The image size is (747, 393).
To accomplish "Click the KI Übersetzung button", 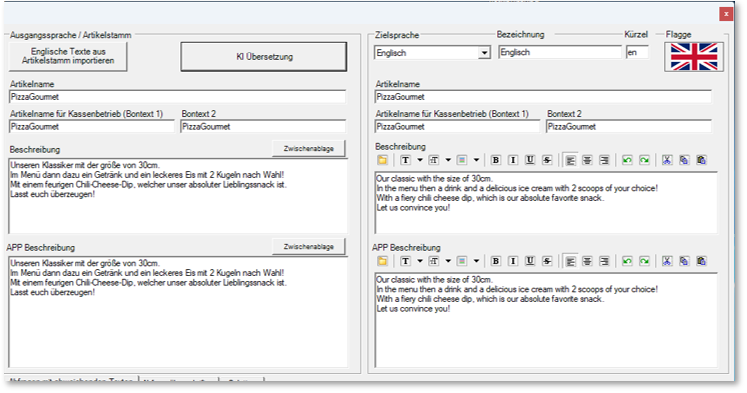I will click(x=264, y=57).
